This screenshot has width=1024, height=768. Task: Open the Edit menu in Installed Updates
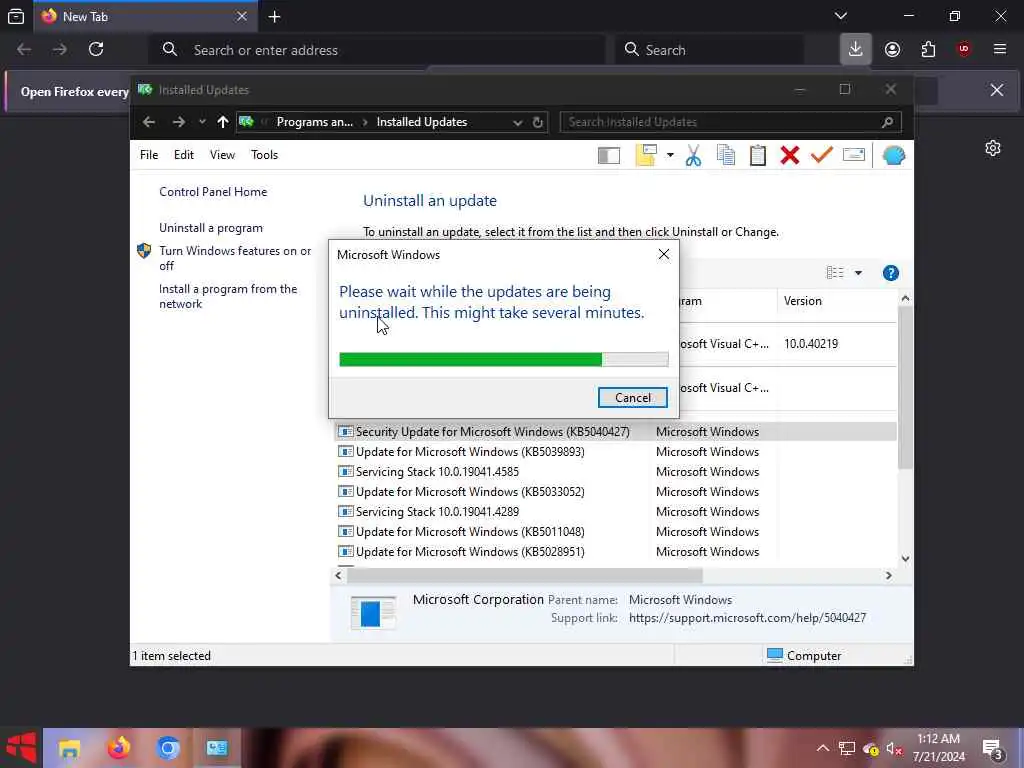(184, 155)
